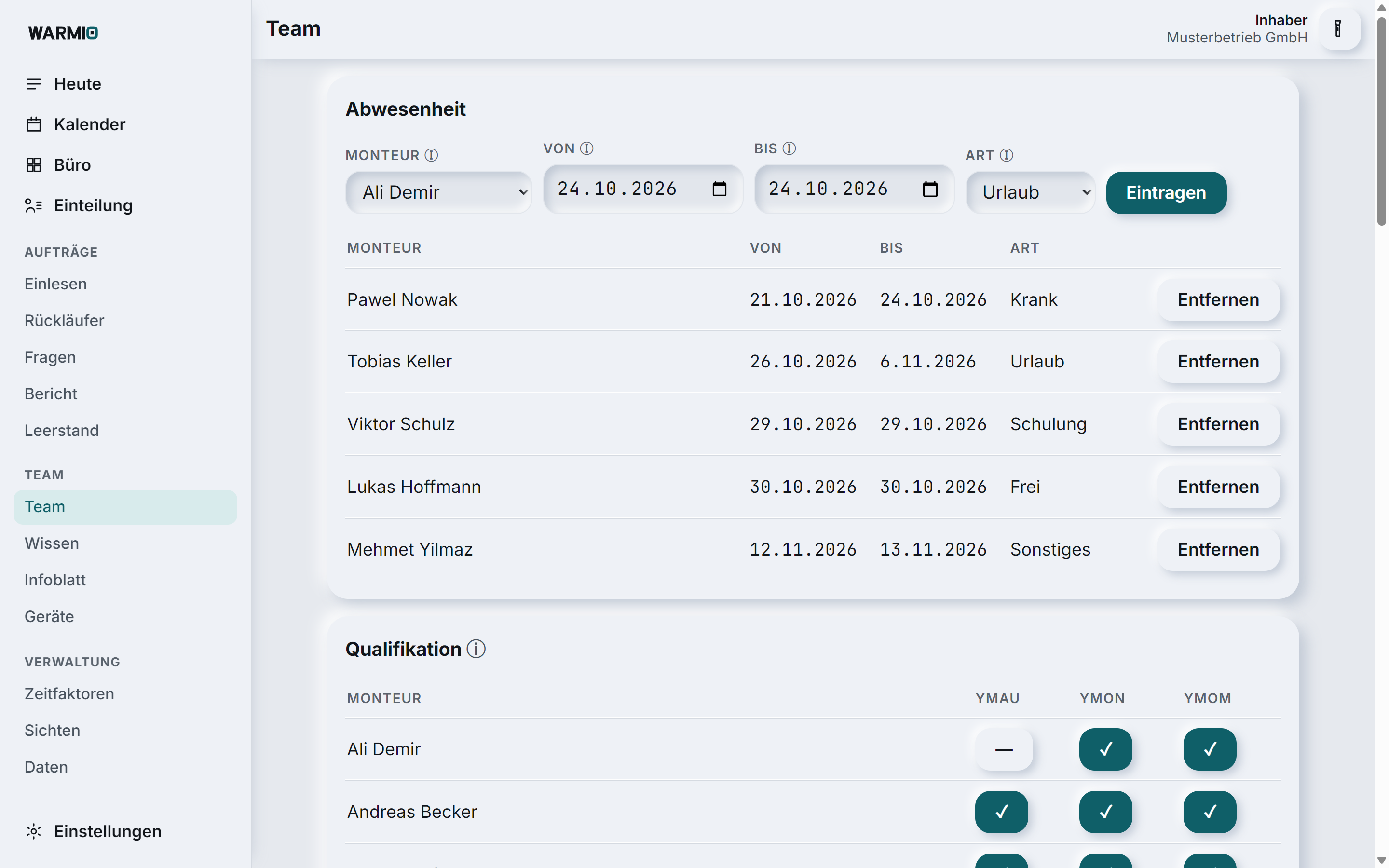Click the info icon next to Monteur label
1389x868 pixels.
click(432, 155)
